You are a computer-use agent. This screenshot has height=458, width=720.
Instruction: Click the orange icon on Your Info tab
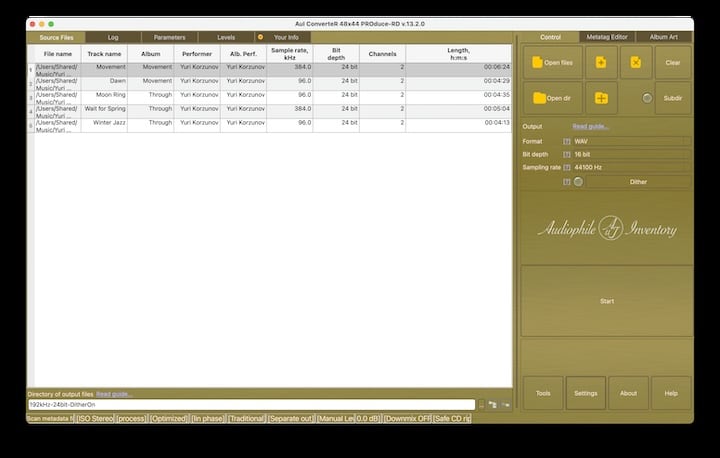pos(260,37)
